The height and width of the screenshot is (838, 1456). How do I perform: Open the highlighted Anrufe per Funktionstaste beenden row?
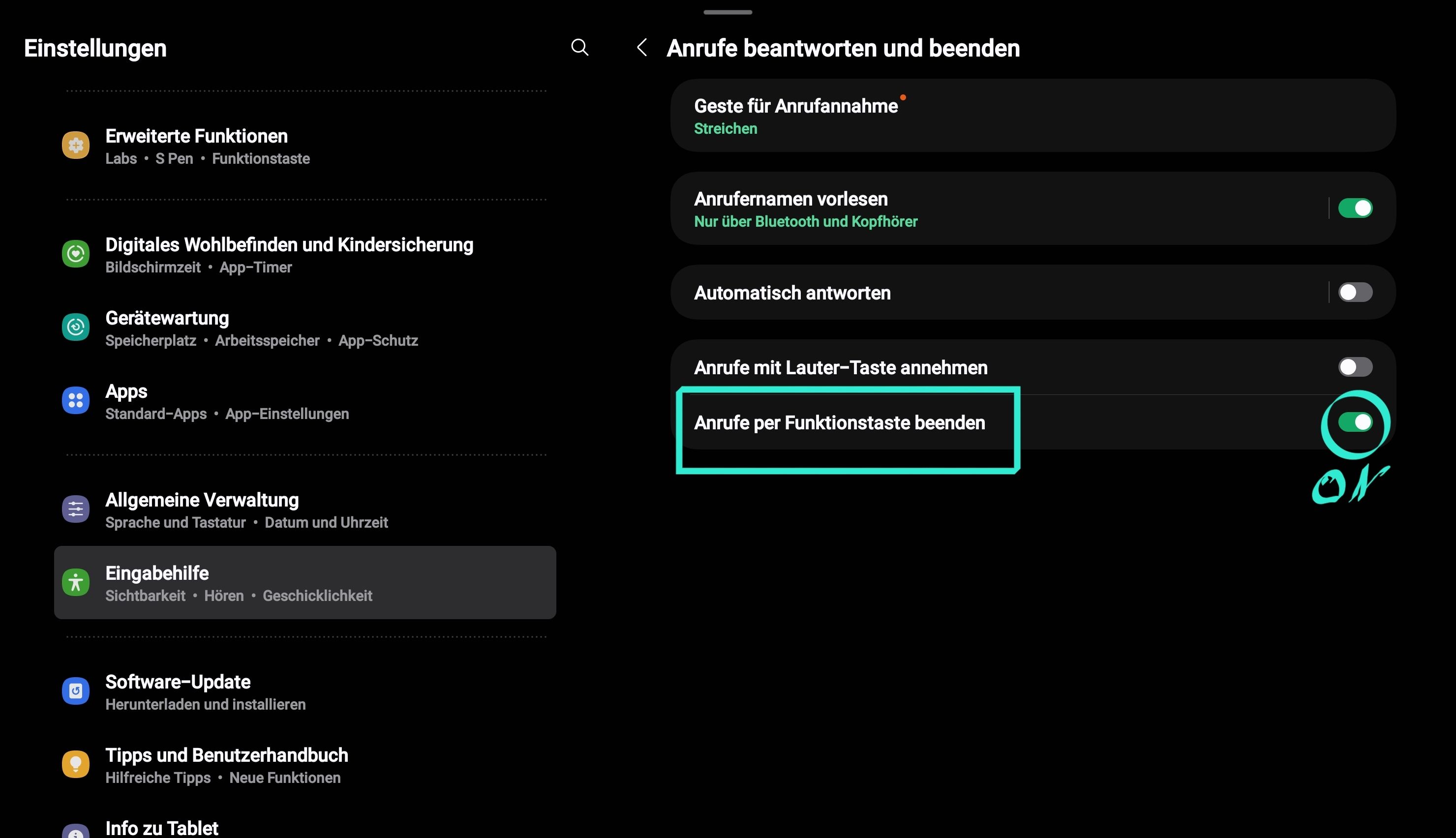click(x=840, y=422)
